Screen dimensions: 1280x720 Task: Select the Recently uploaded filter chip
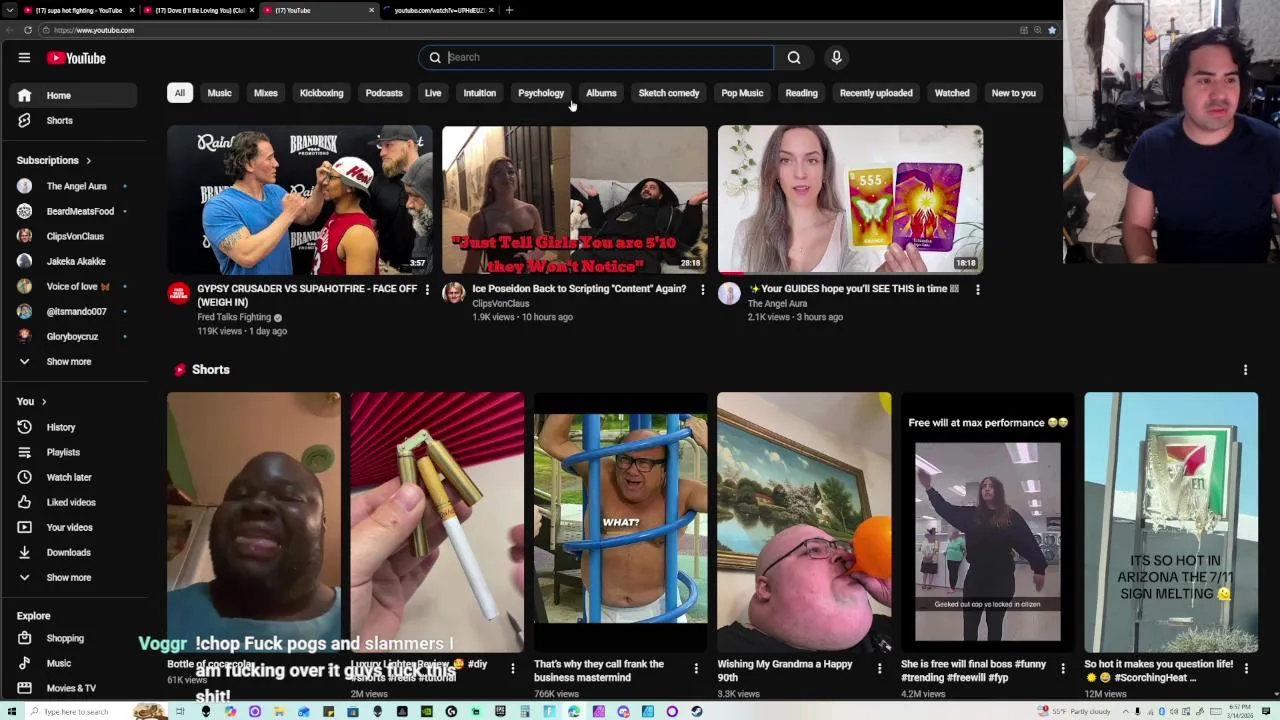click(876, 93)
